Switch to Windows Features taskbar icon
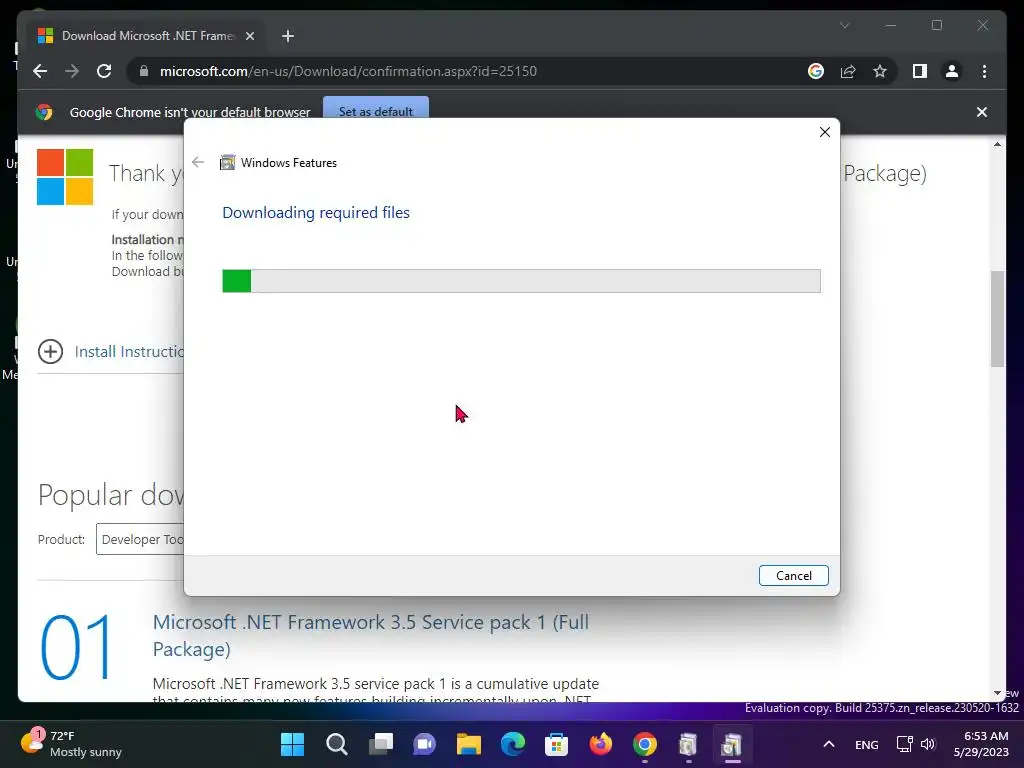 point(732,744)
